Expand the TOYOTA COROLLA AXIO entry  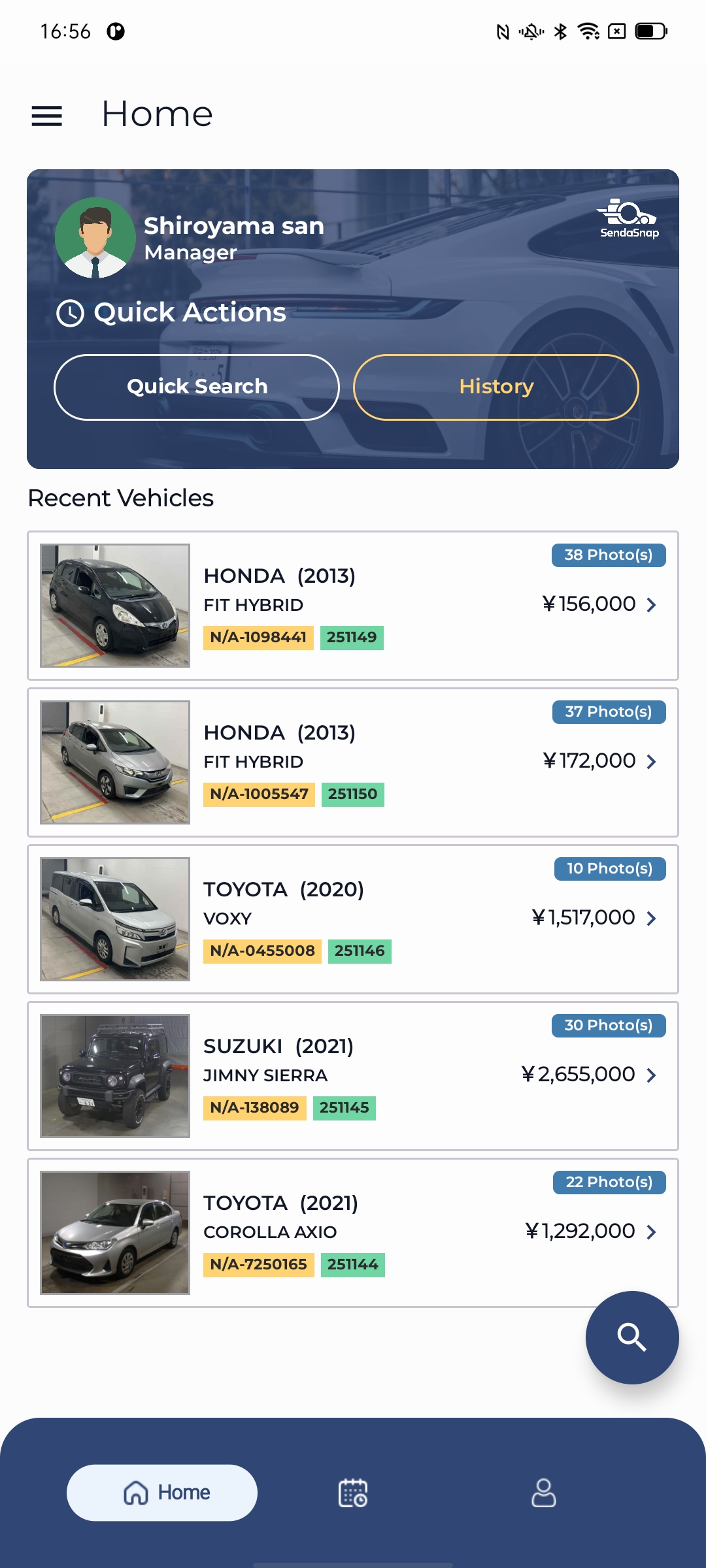(651, 1231)
